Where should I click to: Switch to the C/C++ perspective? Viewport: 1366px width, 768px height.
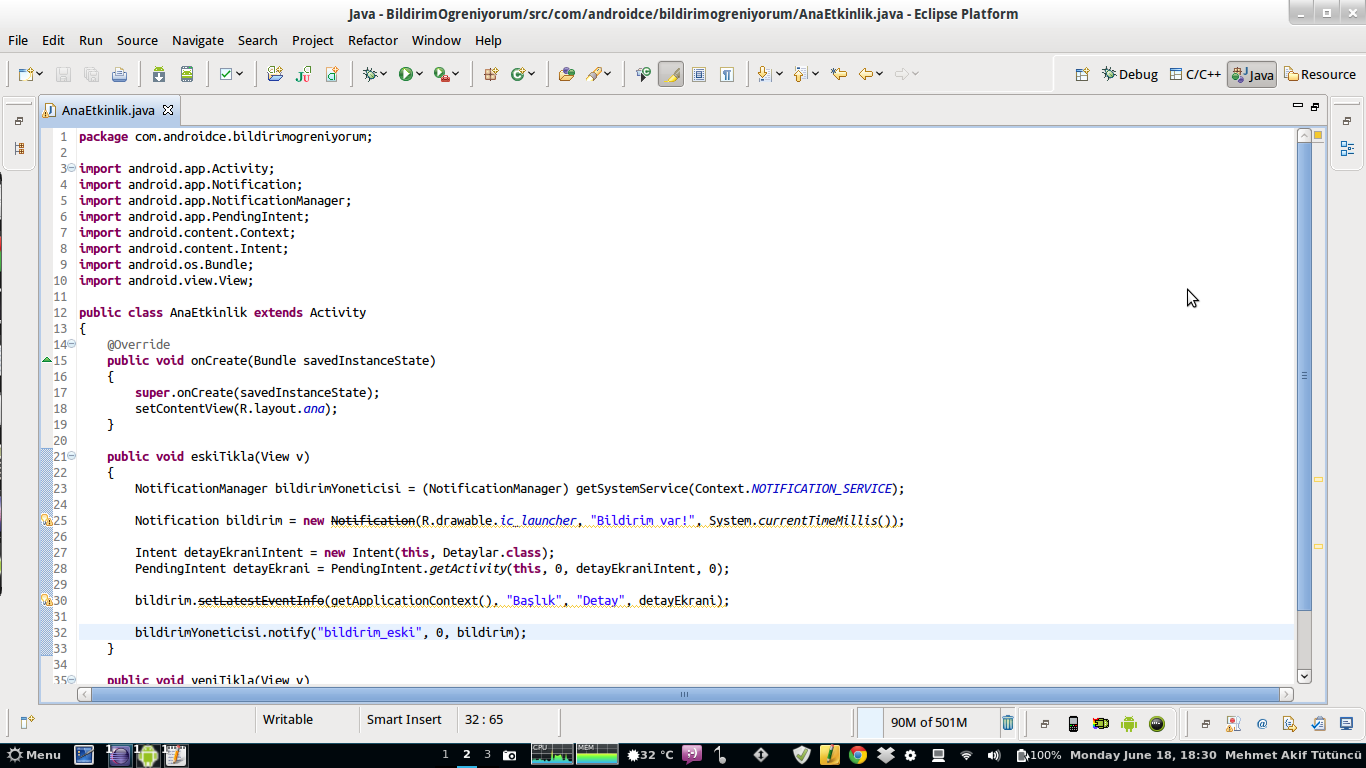coord(1195,74)
